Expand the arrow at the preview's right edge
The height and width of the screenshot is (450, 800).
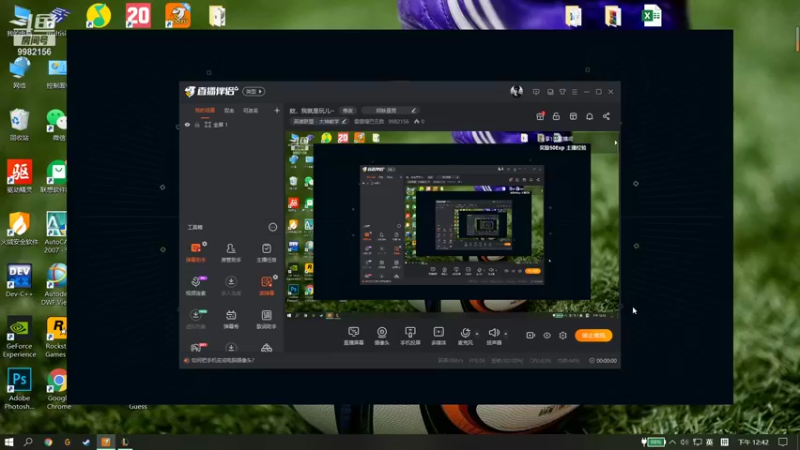pos(616,143)
